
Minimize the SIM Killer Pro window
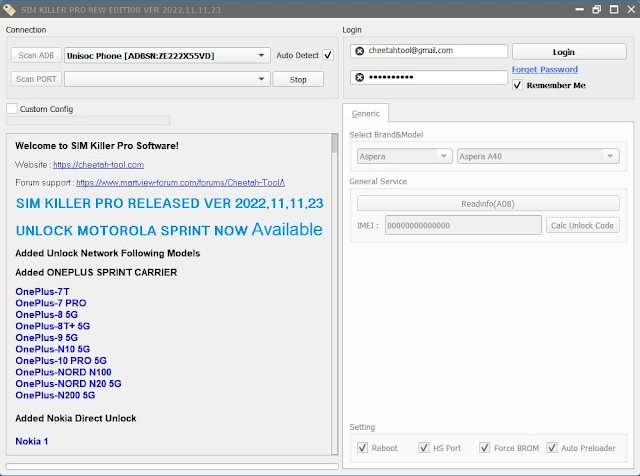point(579,9)
